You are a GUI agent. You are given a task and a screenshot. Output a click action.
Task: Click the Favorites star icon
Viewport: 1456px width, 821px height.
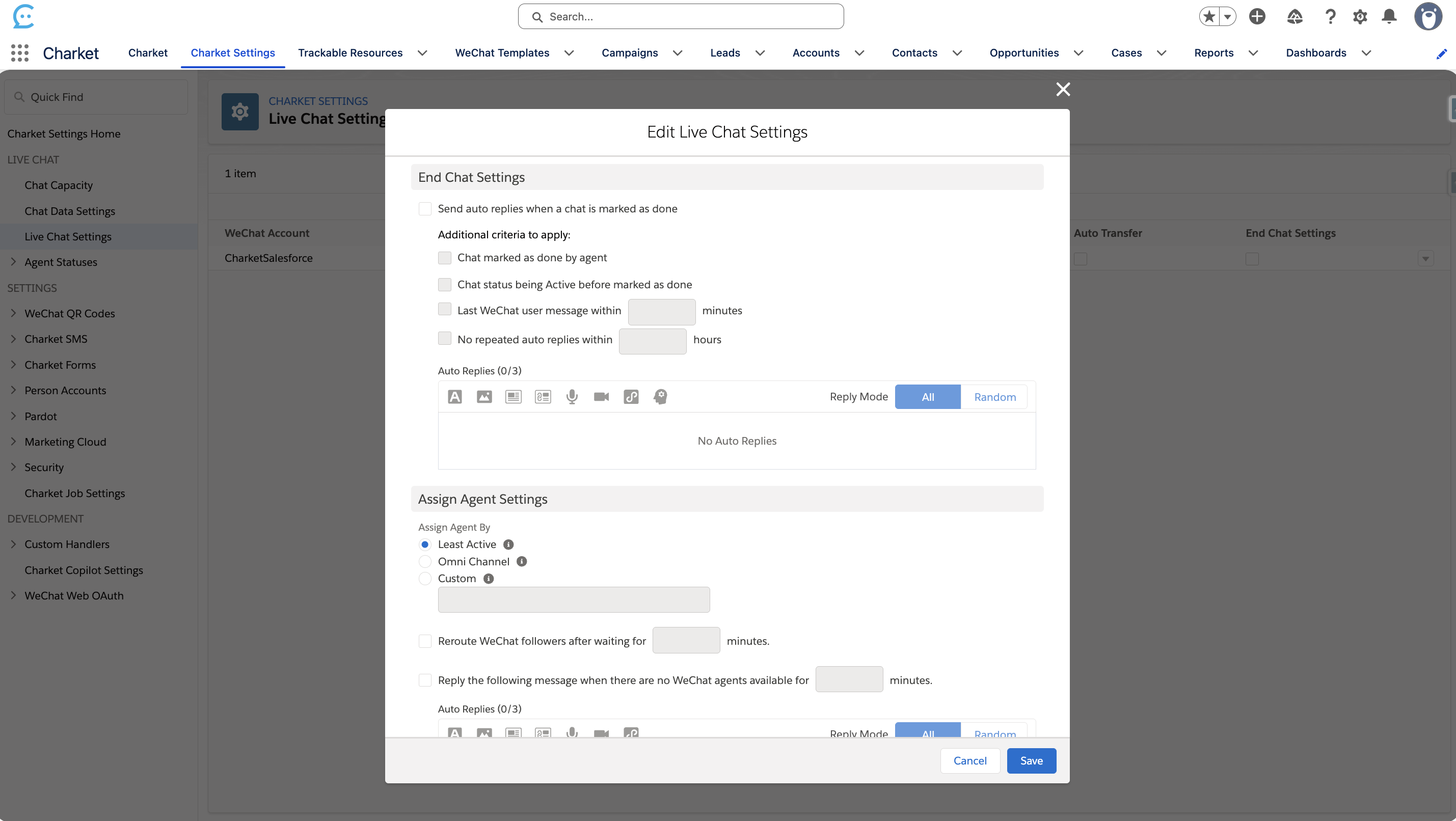pyautogui.click(x=1209, y=16)
